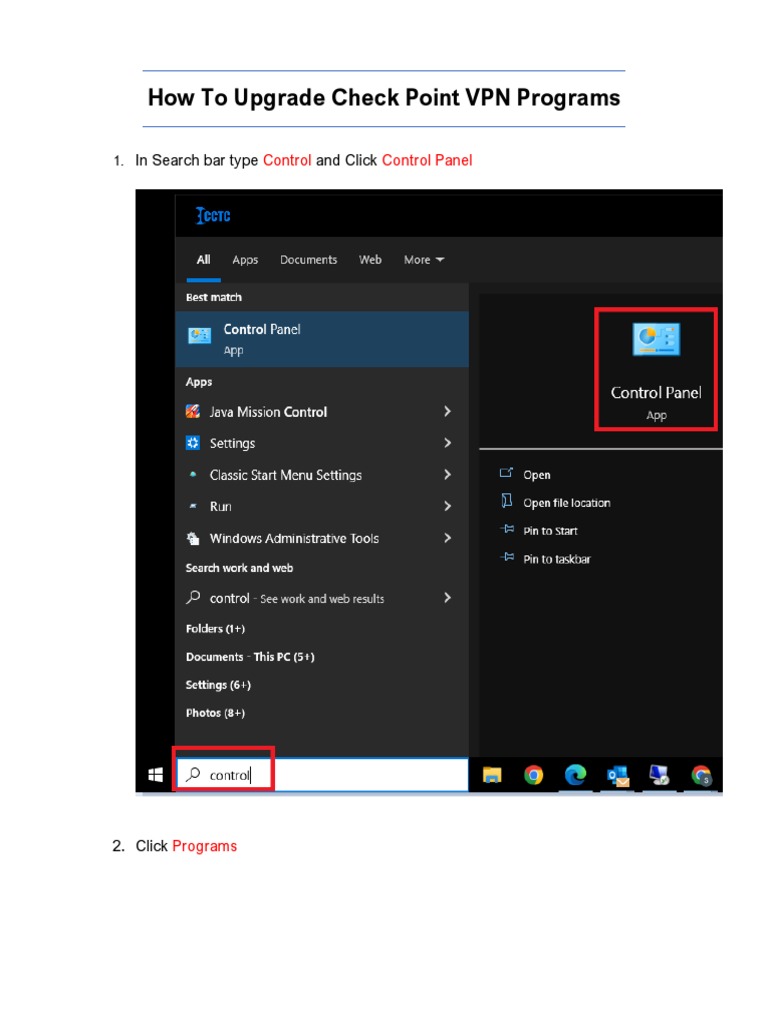Expand Windows Administrative Tools arrow
Screen dimensions: 768x1024
point(447,538)
